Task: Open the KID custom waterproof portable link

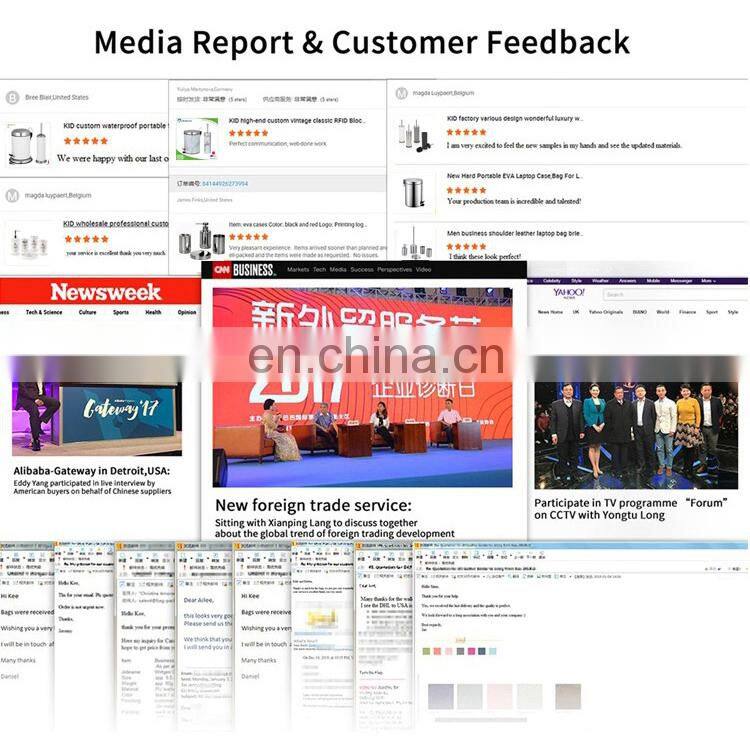Action: (x=114, y=126)
